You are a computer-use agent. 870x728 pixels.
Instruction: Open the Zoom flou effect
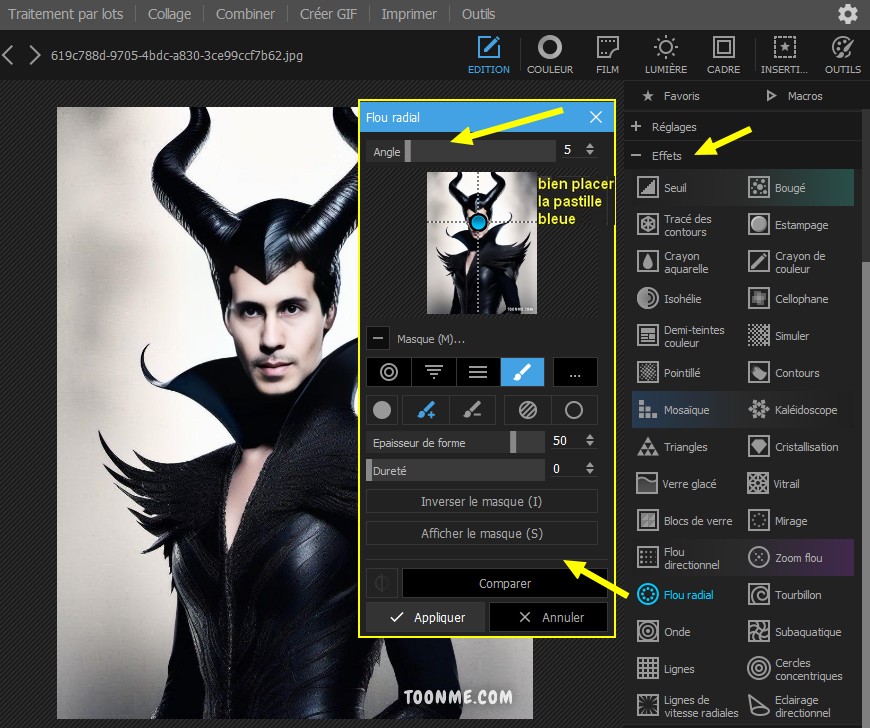pos(798,558)
